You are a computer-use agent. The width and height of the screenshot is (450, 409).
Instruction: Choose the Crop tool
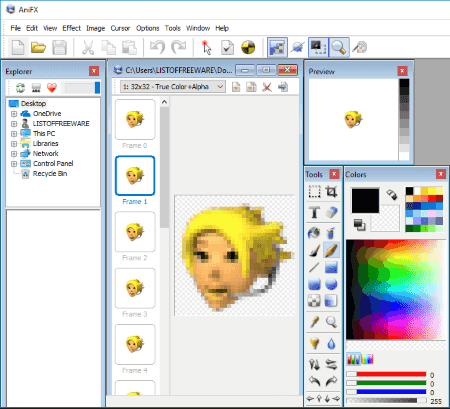click(x=331, y=192)
